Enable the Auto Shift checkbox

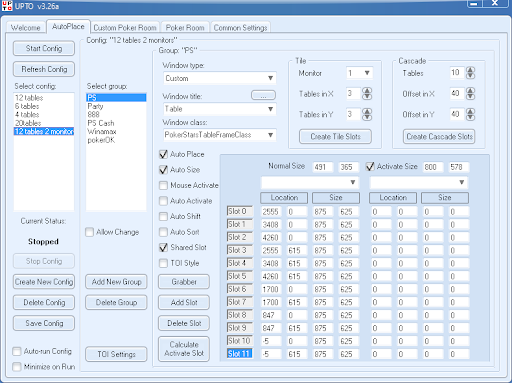(x=163, y=216)
